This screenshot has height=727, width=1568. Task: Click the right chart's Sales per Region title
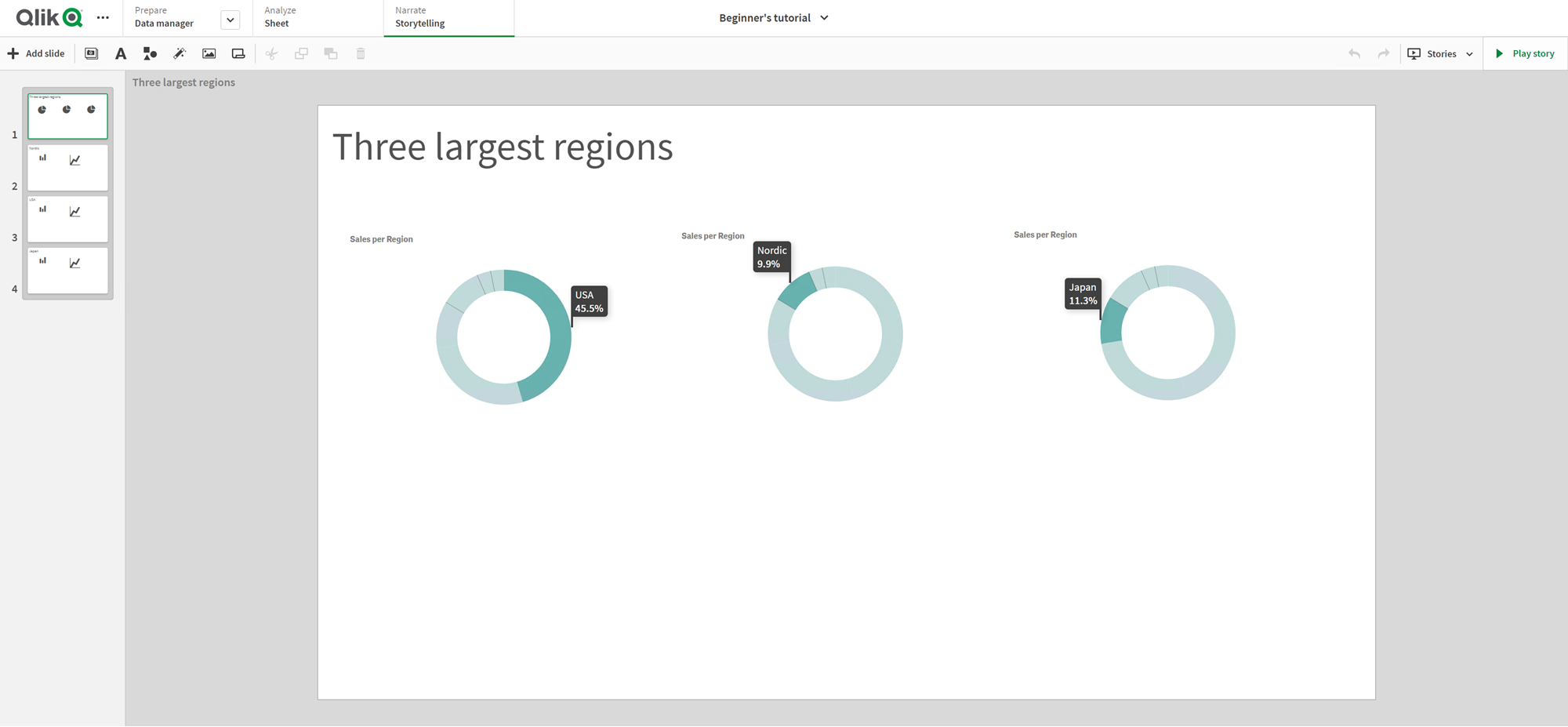click(1045, 234)
